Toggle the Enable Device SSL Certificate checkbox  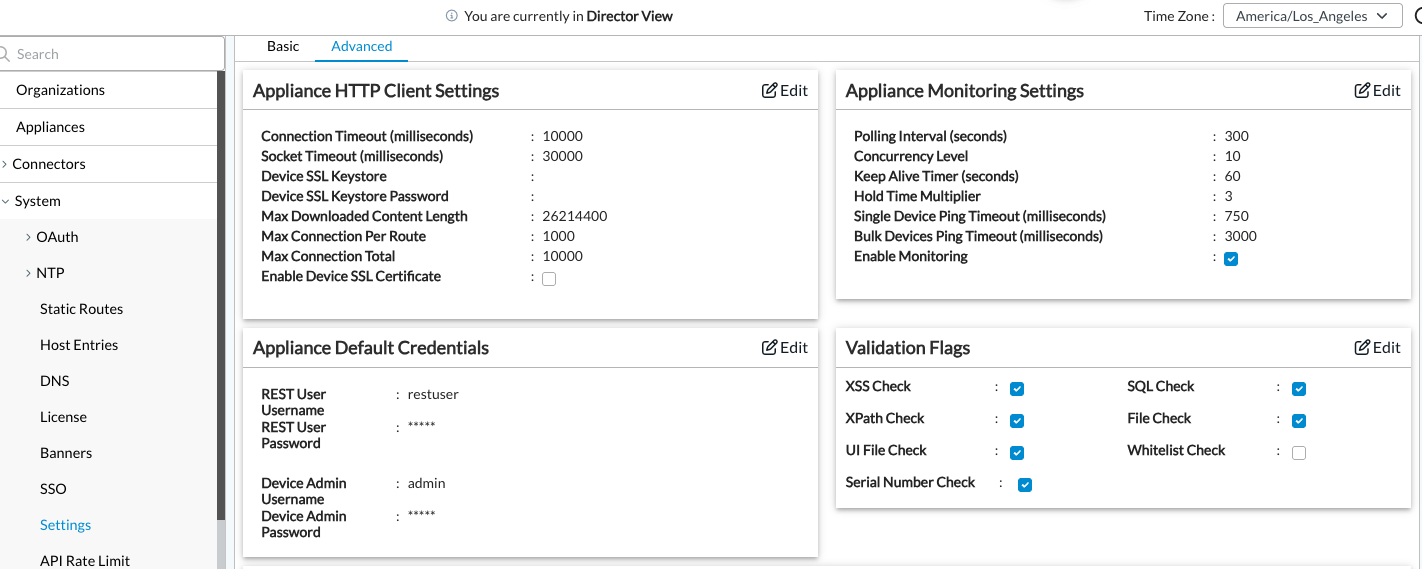pyautogui.click(x=549, y=279)
